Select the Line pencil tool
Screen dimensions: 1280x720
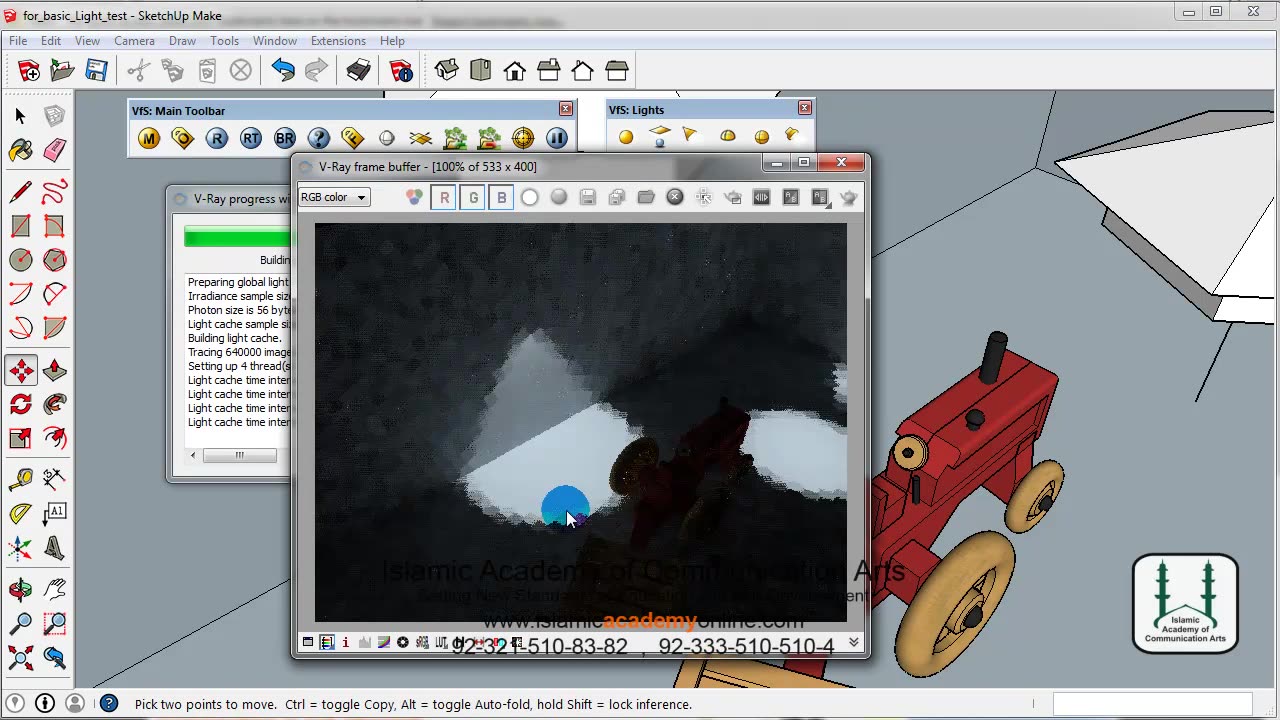pos(20,191)
